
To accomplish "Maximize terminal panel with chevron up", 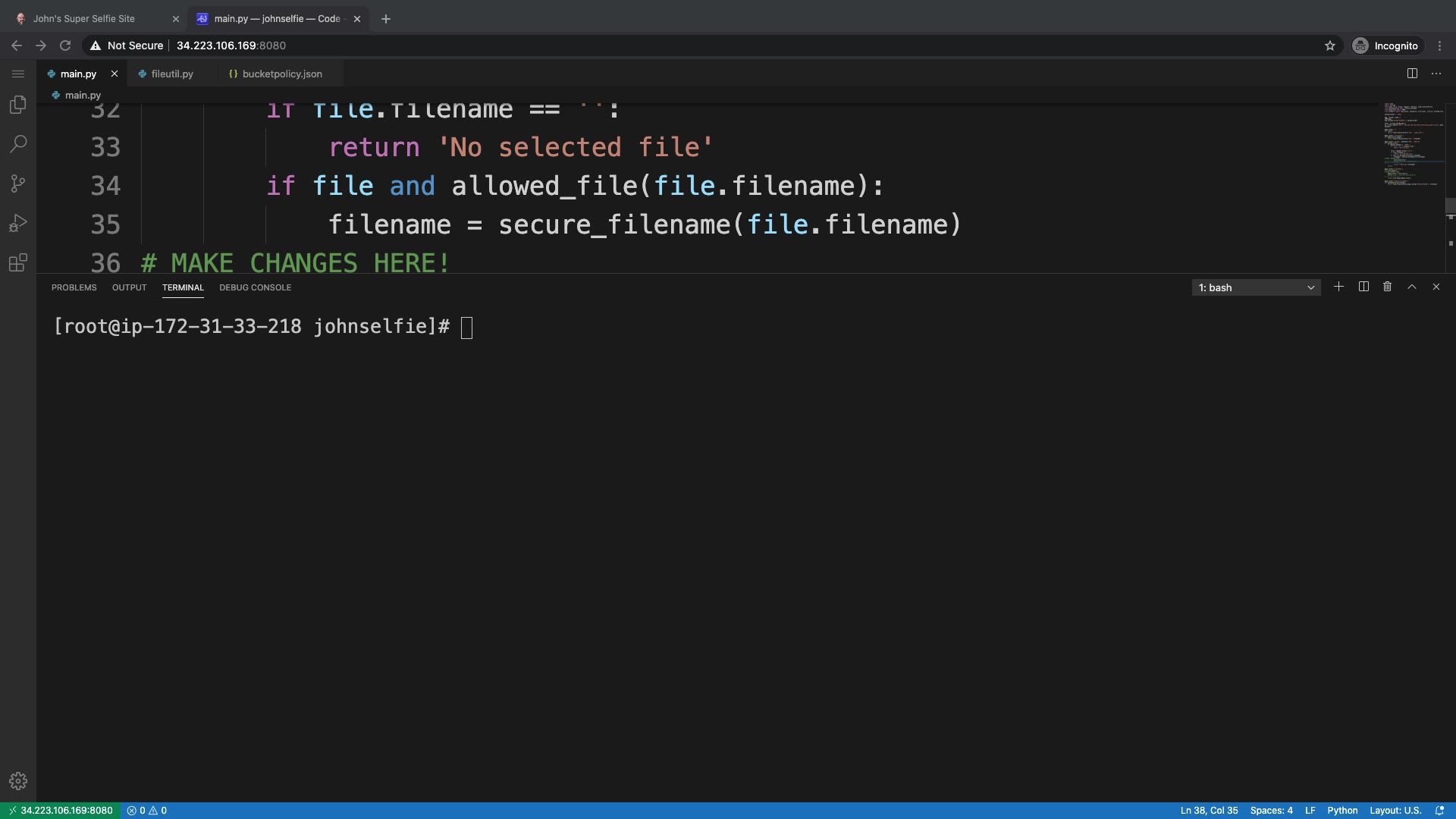I will pyautogui.click(x=1411, y=287).
